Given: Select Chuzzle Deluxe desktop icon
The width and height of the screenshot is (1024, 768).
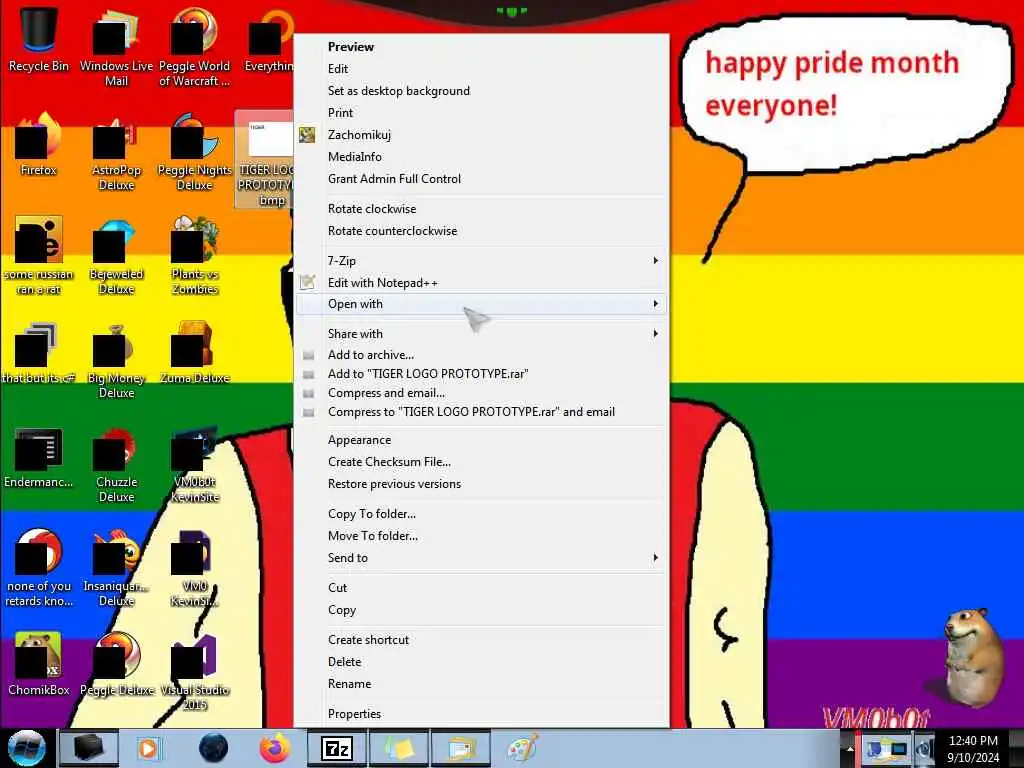Looking at the screenshot, I should 116,465.
